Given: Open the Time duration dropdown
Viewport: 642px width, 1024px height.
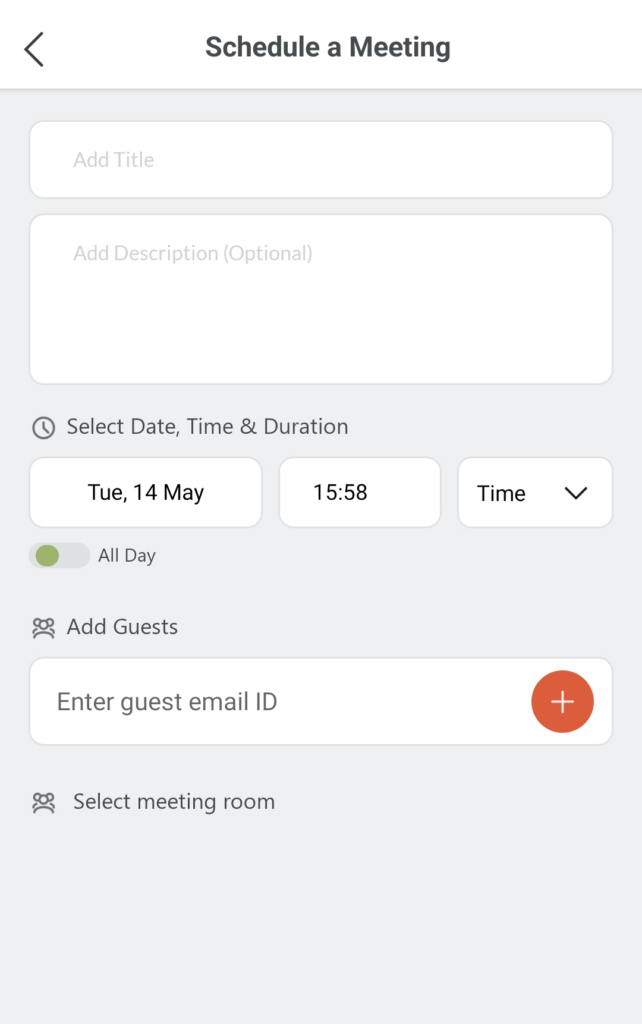Looking at the screenshot, I should click(534, 493).
